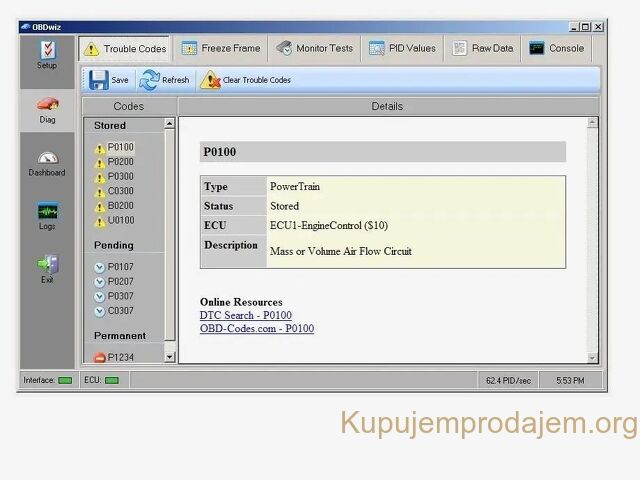This screenshot has width=640, height=480.
Task: Select permanent code P1234
Action: pos(120,357)
